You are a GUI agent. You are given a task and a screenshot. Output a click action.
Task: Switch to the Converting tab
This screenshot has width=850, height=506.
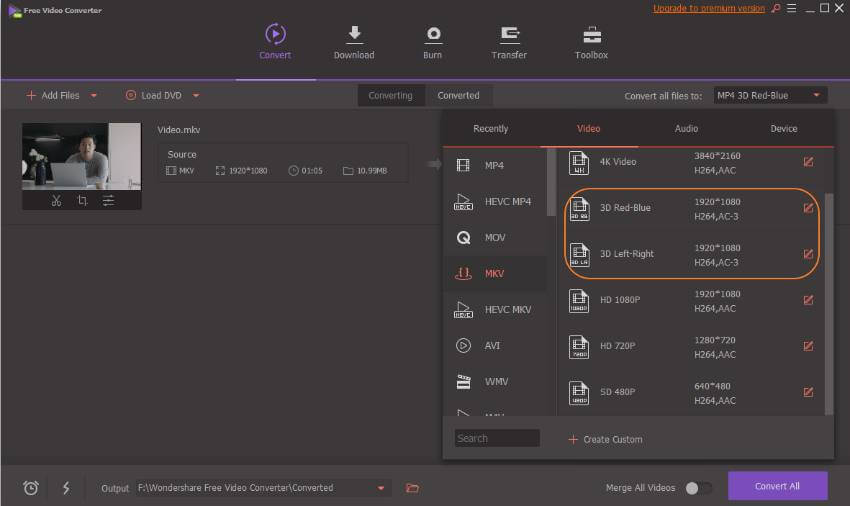click(x=390, y=95)
